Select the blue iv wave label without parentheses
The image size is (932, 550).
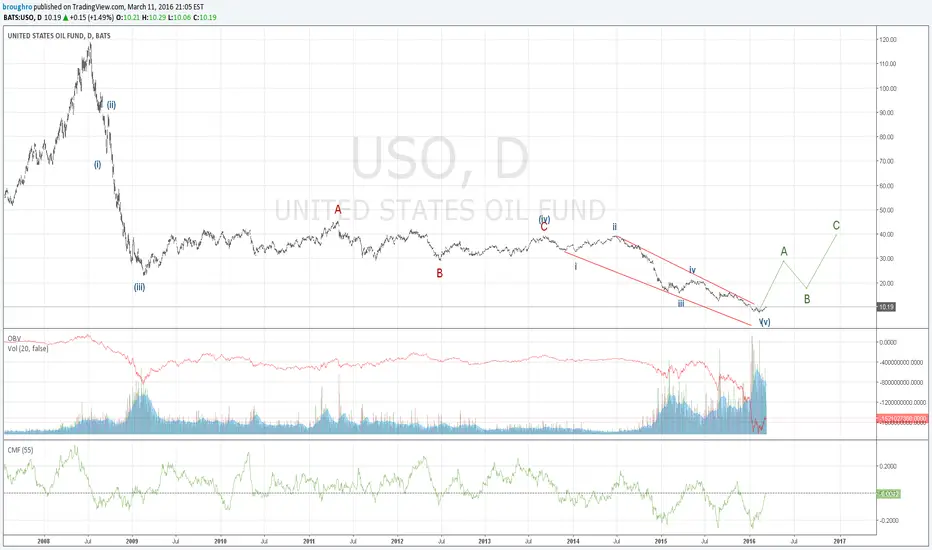pos(692,270)
